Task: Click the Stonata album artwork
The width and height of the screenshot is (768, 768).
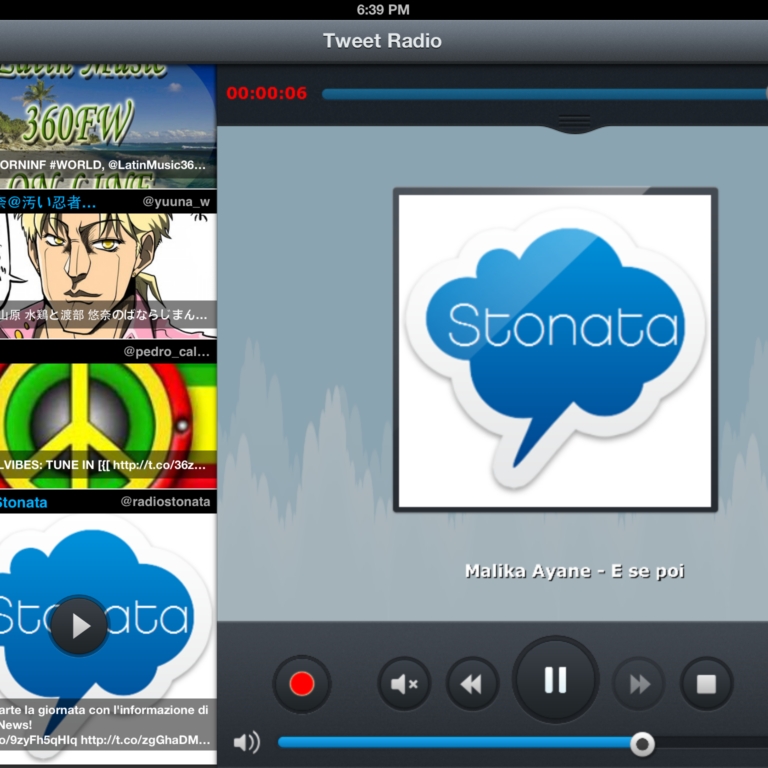Action: [555, 350]
